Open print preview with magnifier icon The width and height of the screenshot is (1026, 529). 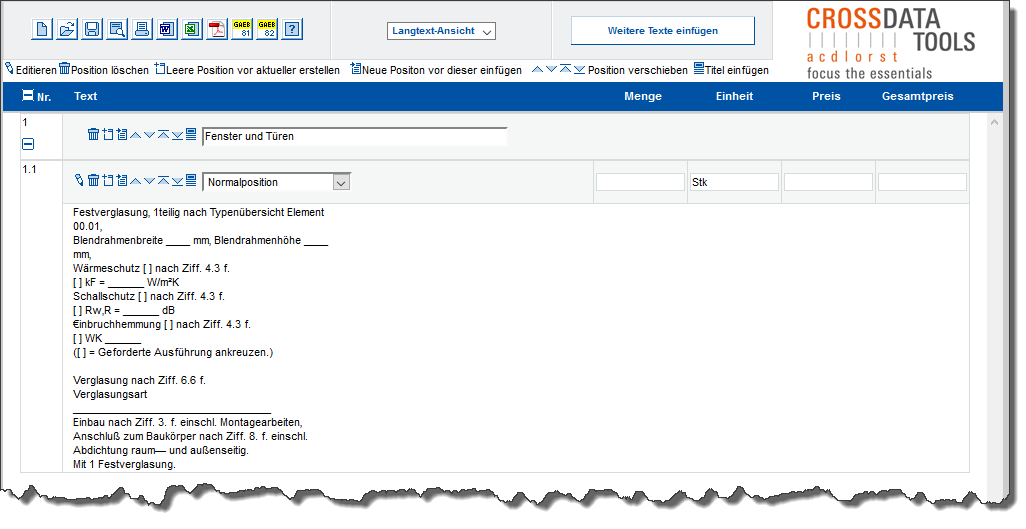tap(117, 29)
